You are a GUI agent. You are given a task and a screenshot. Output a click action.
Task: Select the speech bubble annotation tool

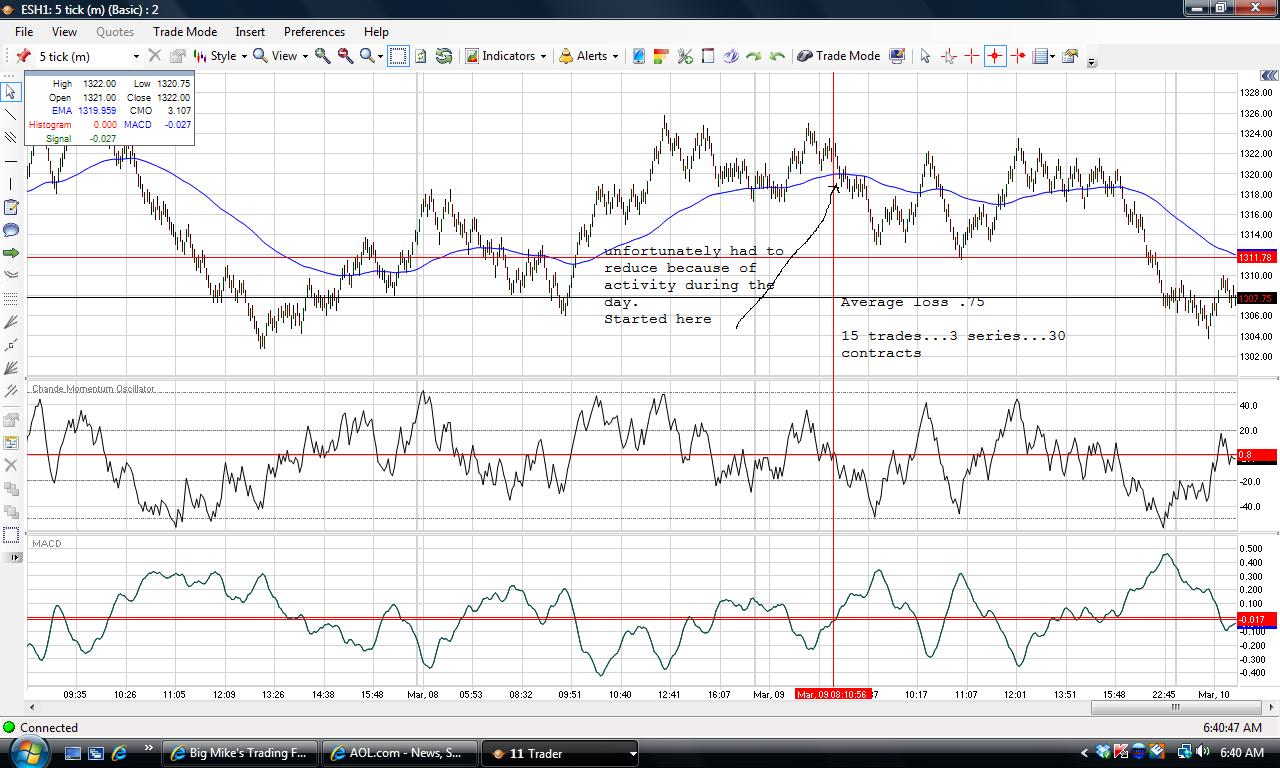[11, 230]
